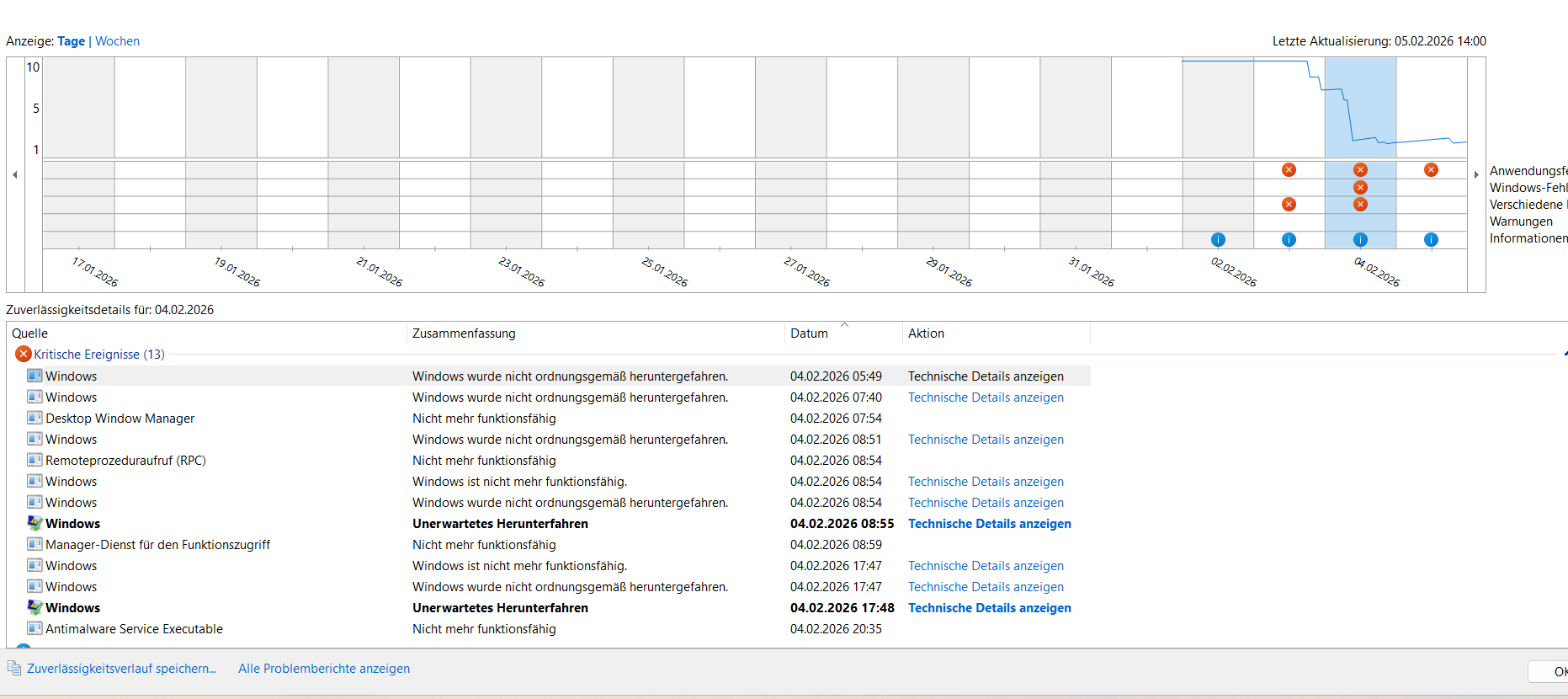Click information icon on 05.02.2026

1431,240
